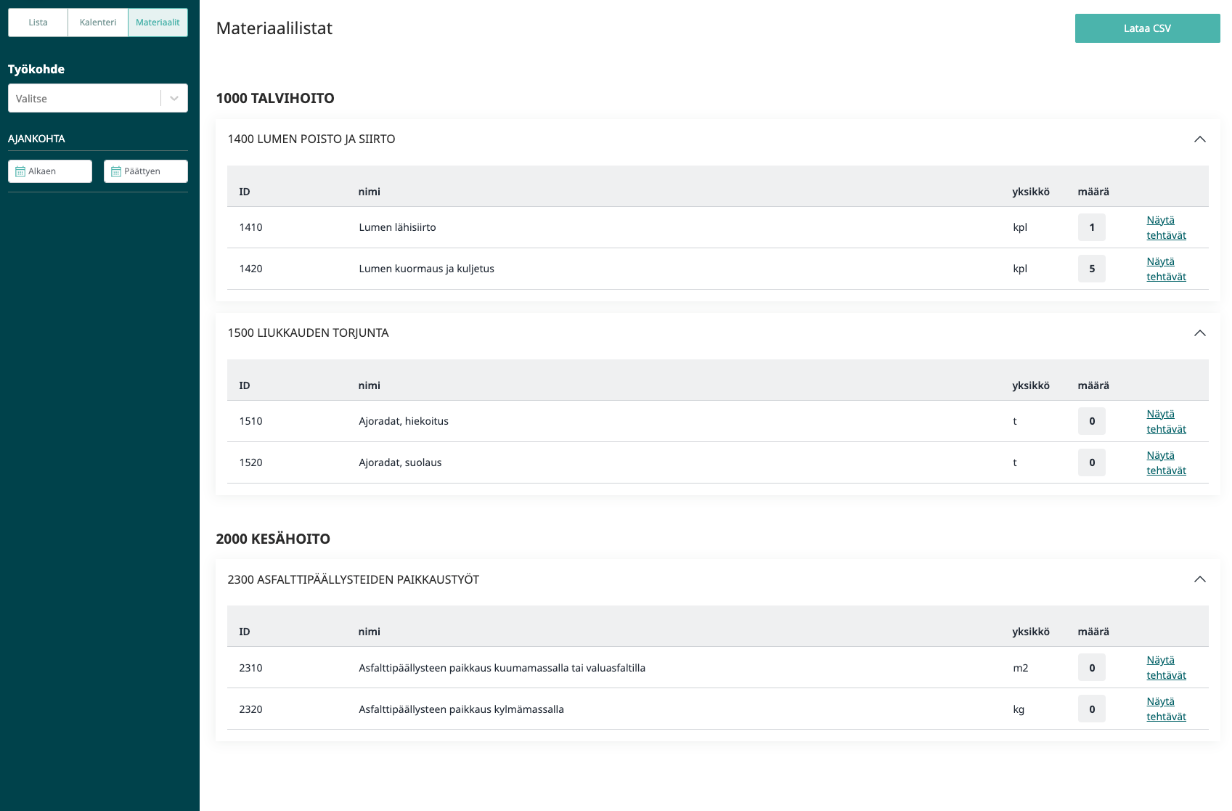Show tasks for row 2320 kylmämassalla

pyautogui.click(x=1166, y=708)
